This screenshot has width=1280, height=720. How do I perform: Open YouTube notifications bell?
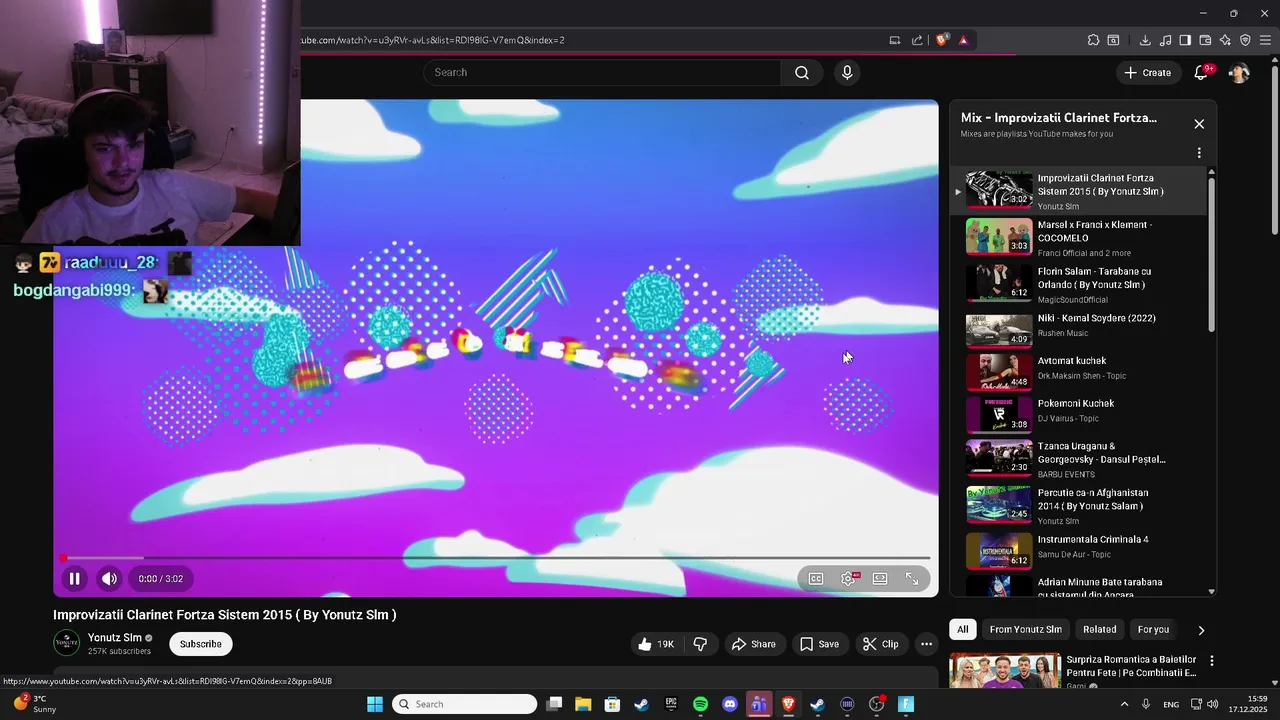[1202, 72]
